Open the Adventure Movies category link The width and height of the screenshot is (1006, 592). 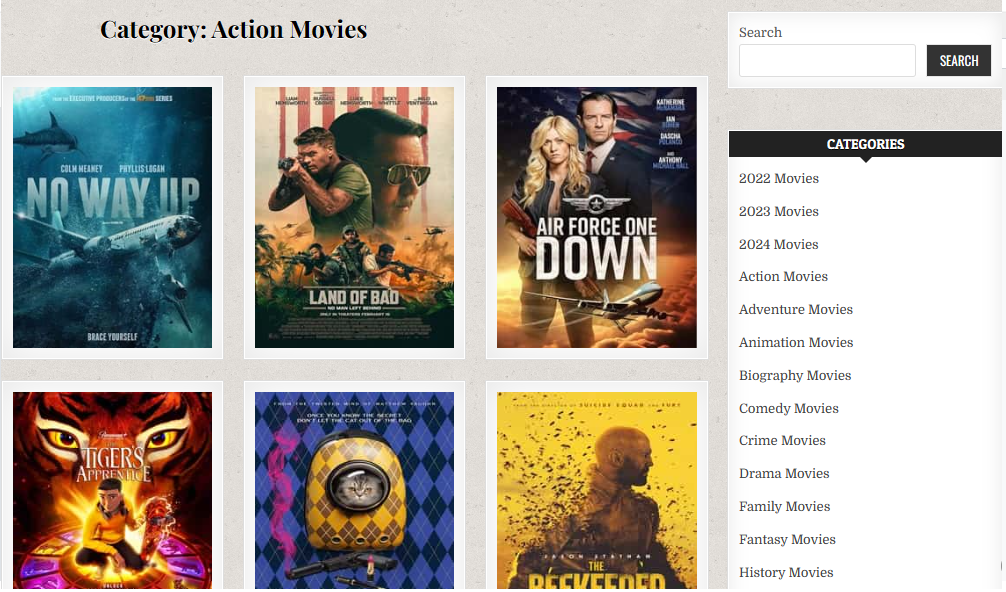795,310
